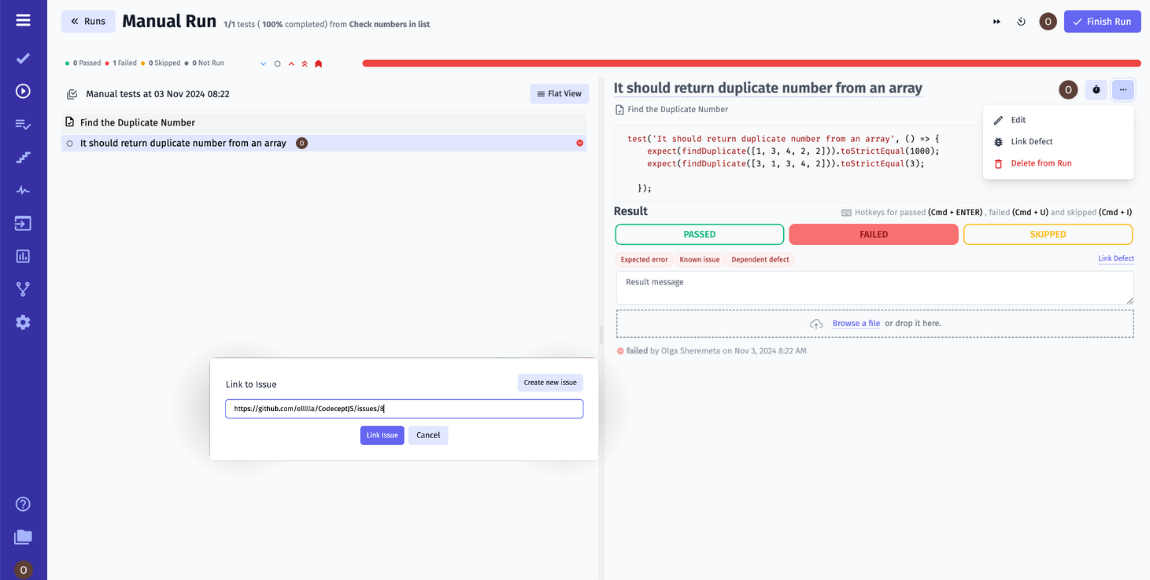The height and width of the screenshot is (580, 1150).
Task: Open the Settings gear in the sidebar
Action: click(x=24, y=321)
